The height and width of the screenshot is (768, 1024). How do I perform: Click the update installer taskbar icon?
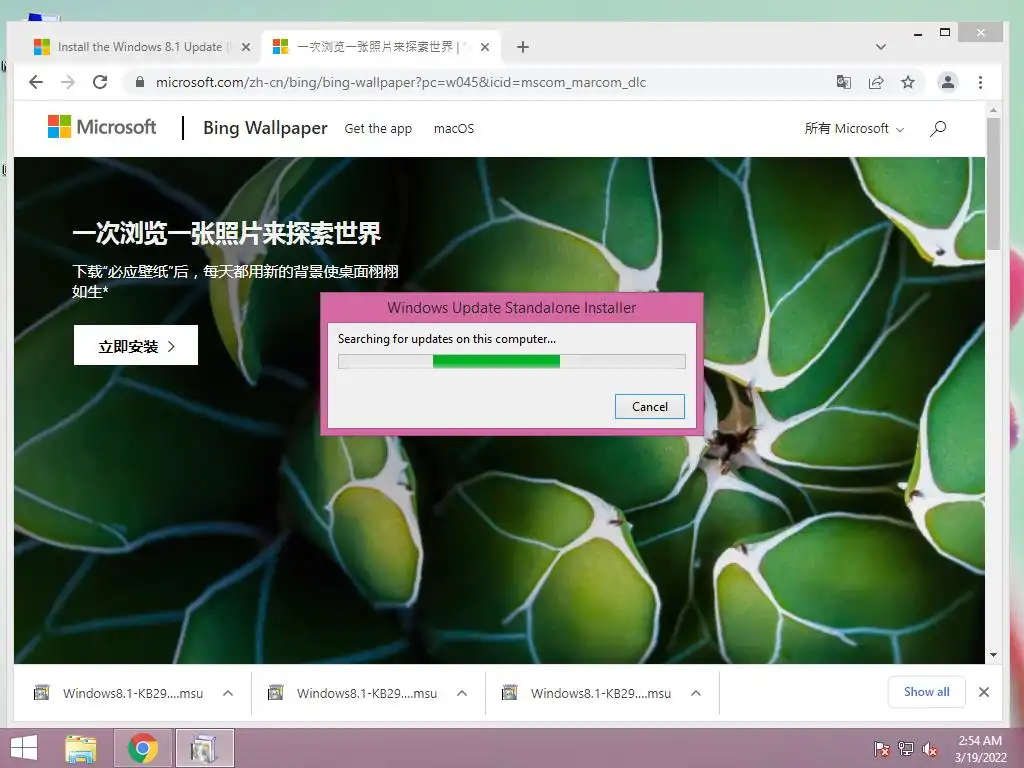point(204,748)
